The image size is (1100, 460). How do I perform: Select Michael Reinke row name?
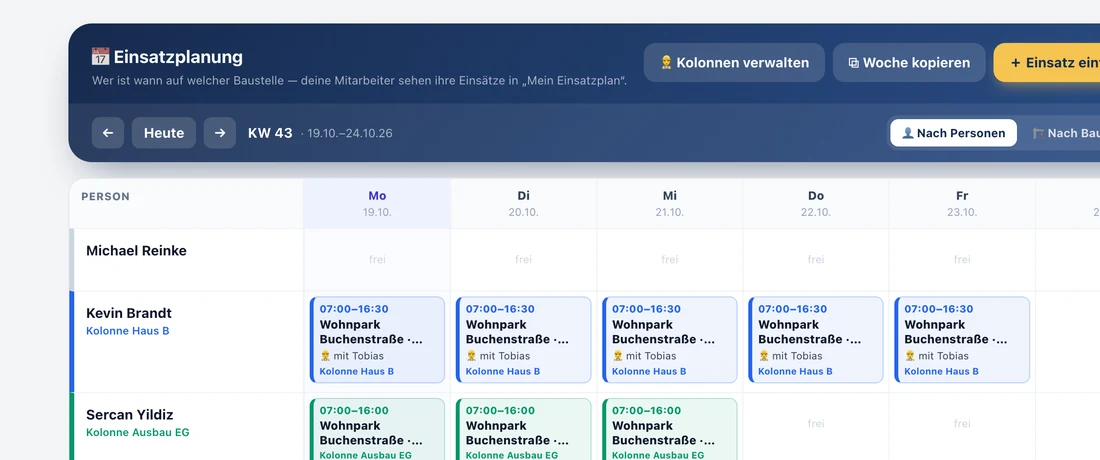(136, 250)
